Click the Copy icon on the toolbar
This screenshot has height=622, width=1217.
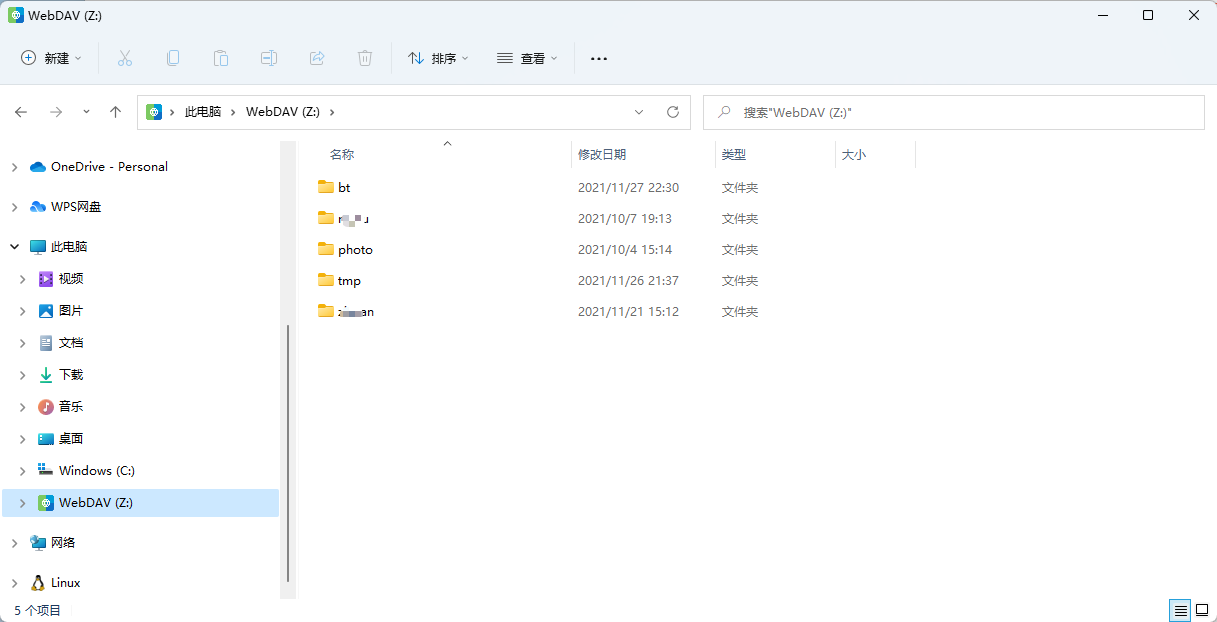pos(172,58)
